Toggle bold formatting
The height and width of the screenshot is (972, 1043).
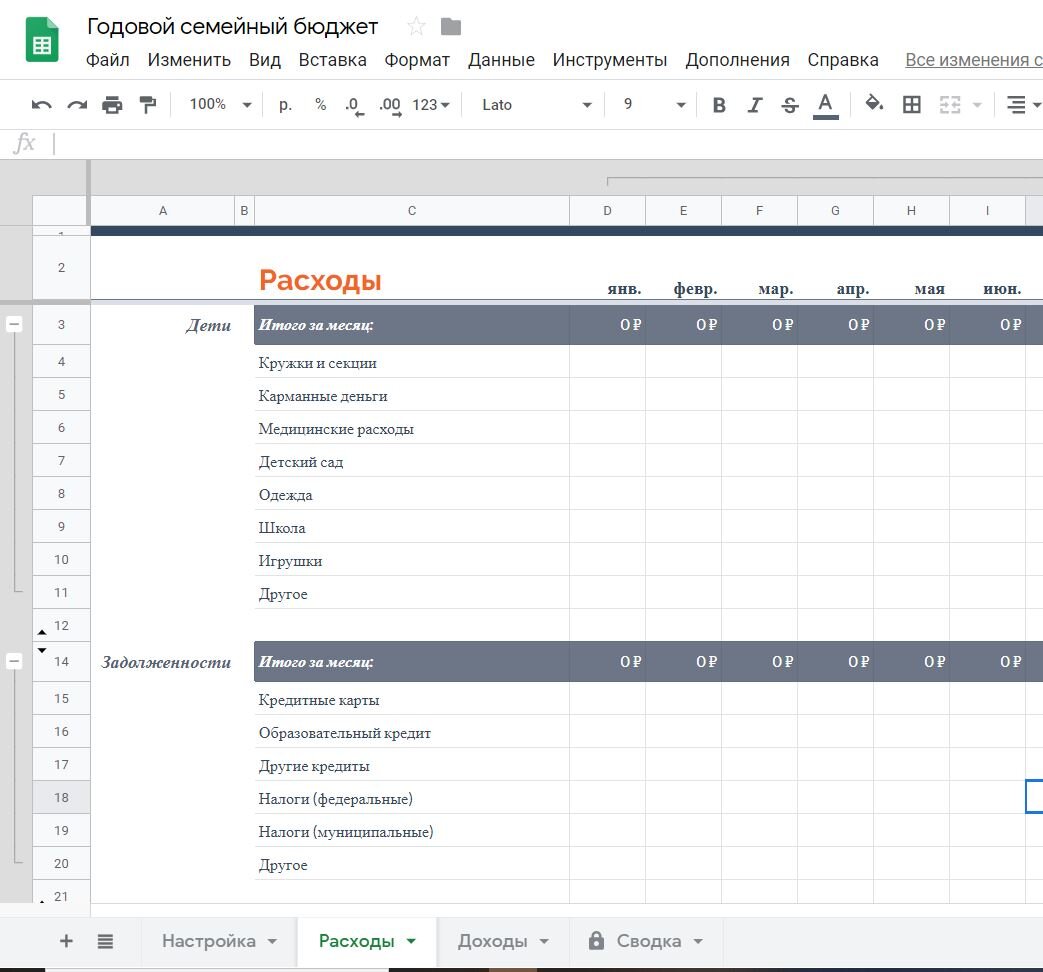(x=719, y=105)
